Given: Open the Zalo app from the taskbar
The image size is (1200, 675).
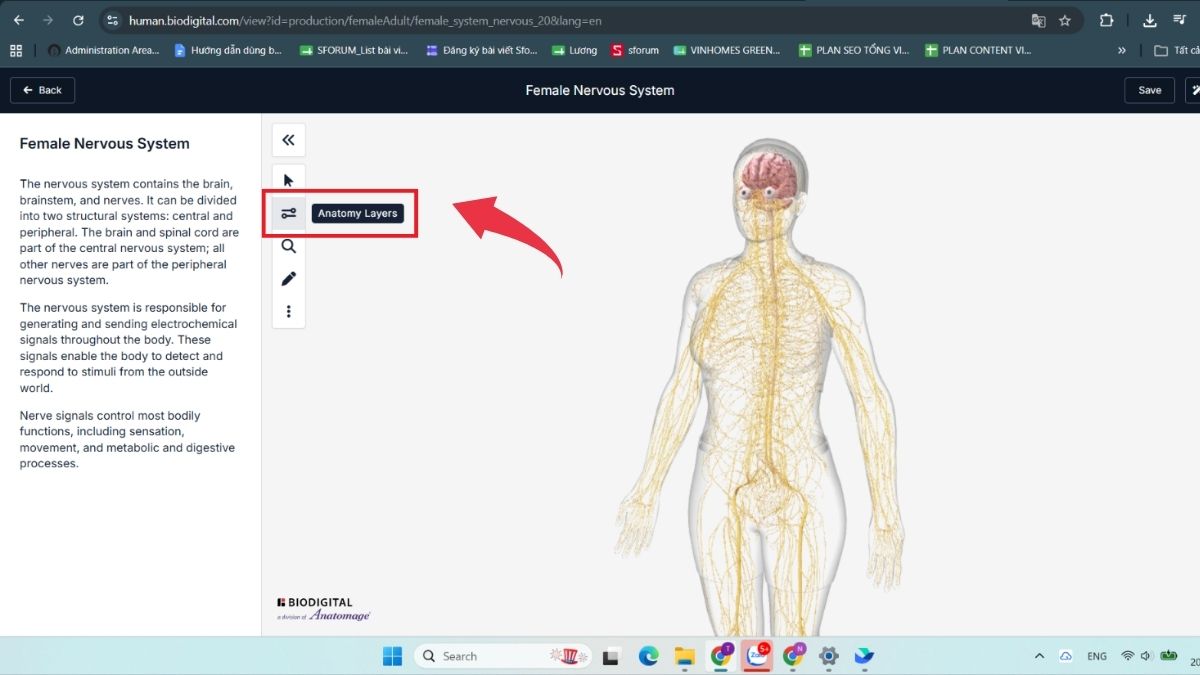Looking at the screenshot, I should 756,656.
